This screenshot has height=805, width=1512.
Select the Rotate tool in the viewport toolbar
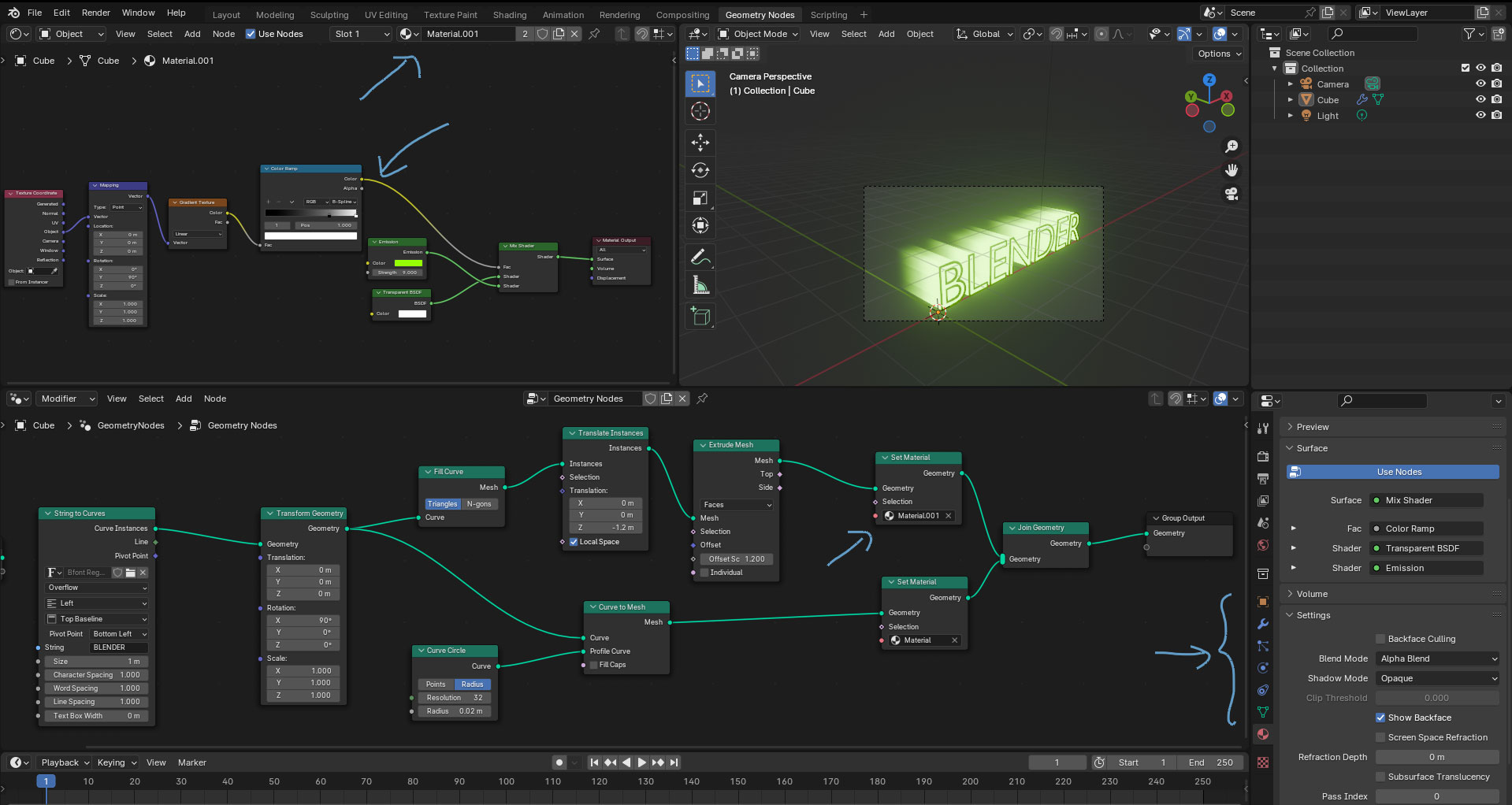[700, 170]
